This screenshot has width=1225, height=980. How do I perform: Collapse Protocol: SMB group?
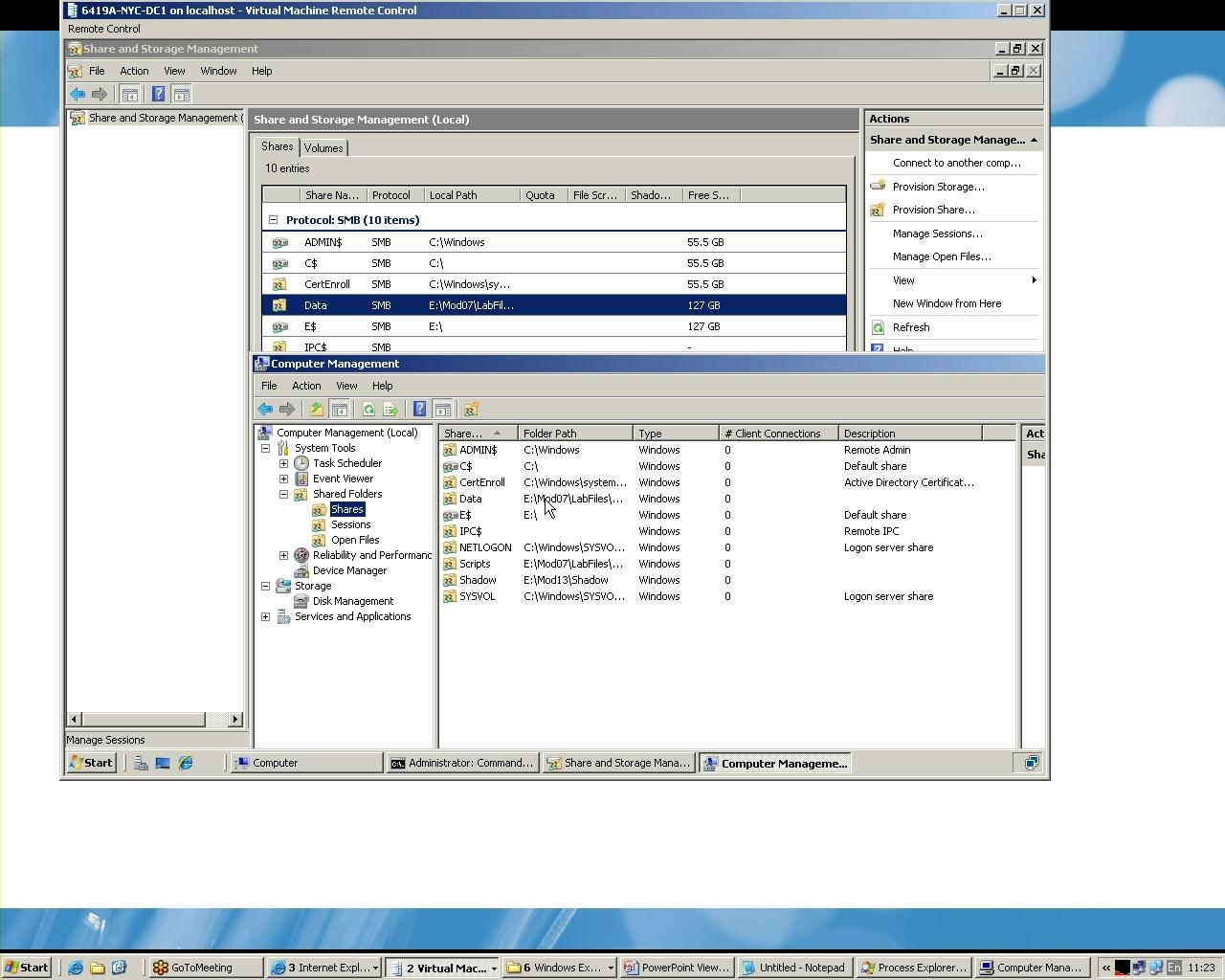(274, 220)
